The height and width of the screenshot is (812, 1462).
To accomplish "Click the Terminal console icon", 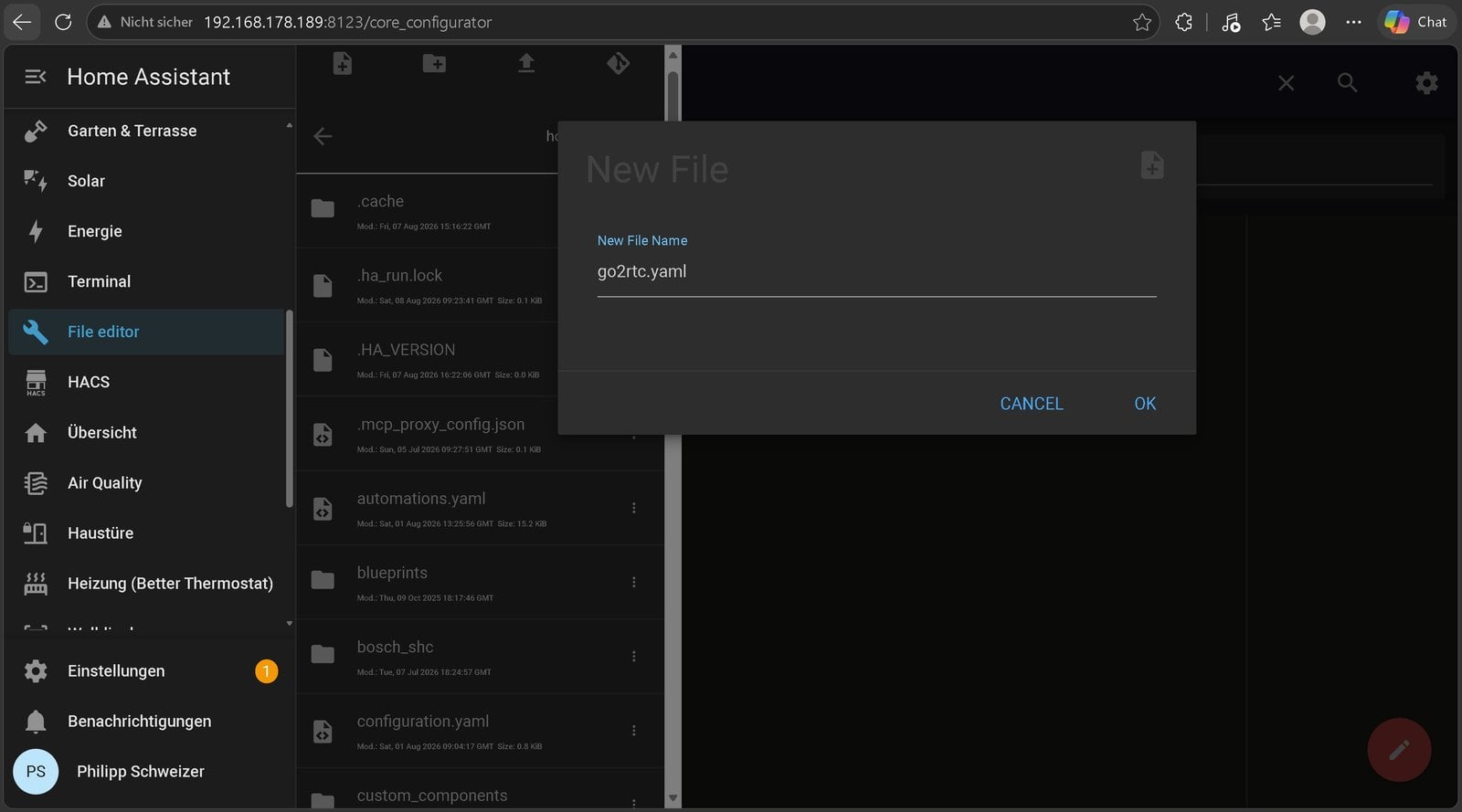I will (x=36, y=281).
